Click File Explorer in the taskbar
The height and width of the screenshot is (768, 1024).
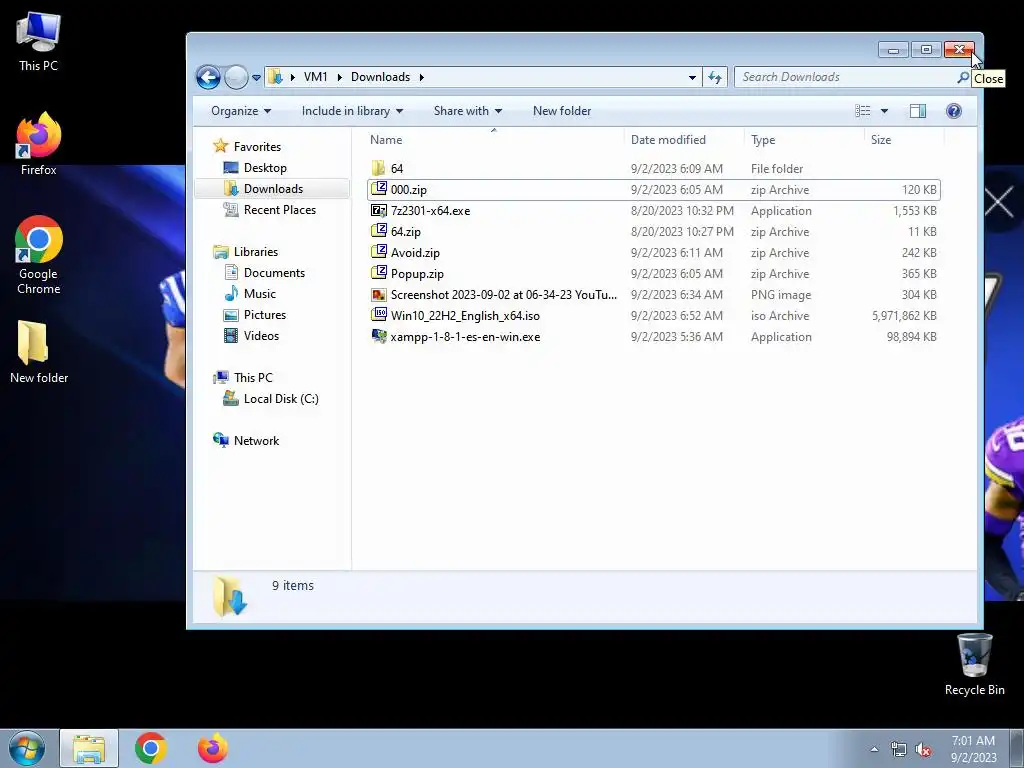point(89,748)
